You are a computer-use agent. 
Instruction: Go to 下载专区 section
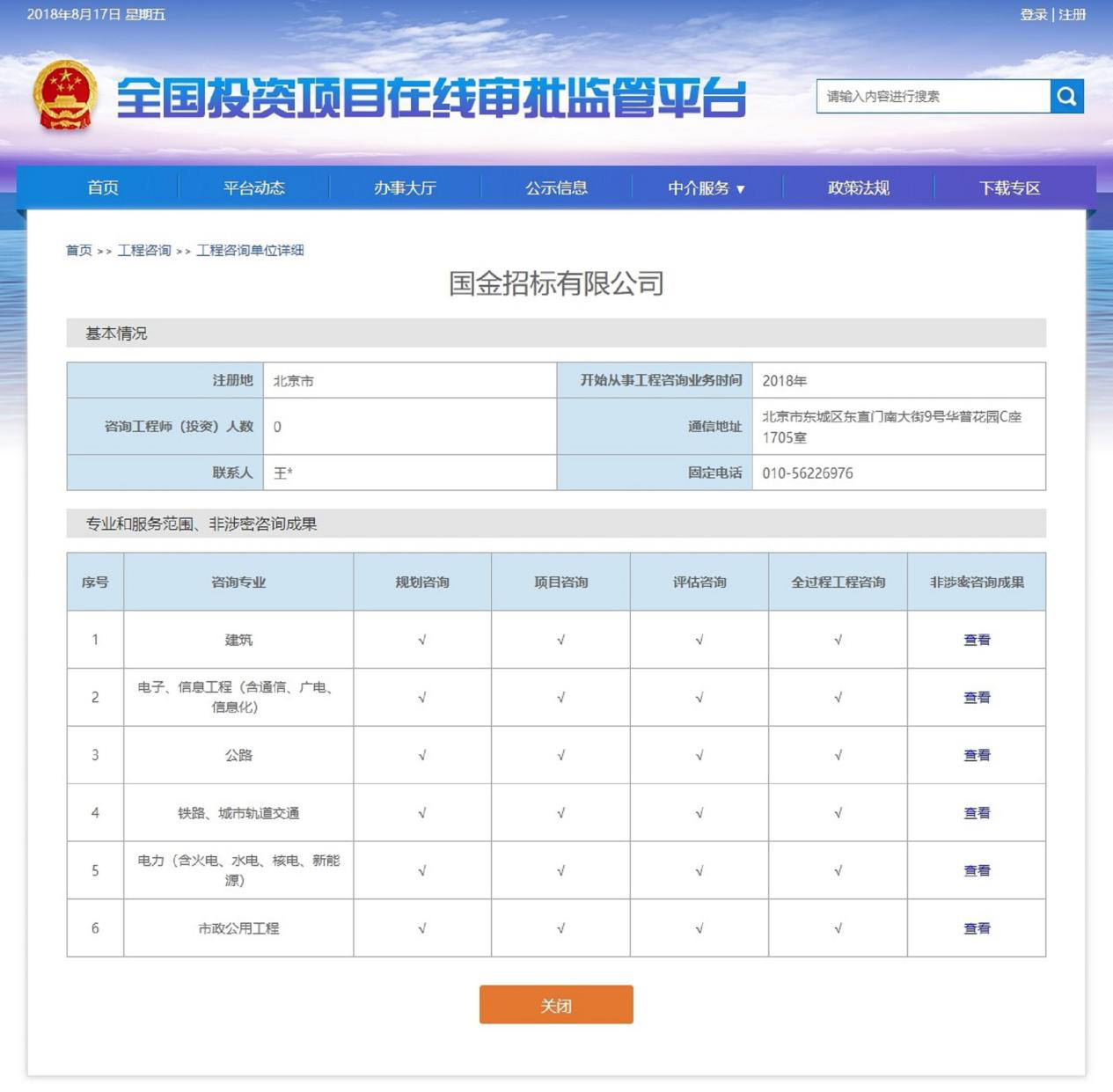1009,188
